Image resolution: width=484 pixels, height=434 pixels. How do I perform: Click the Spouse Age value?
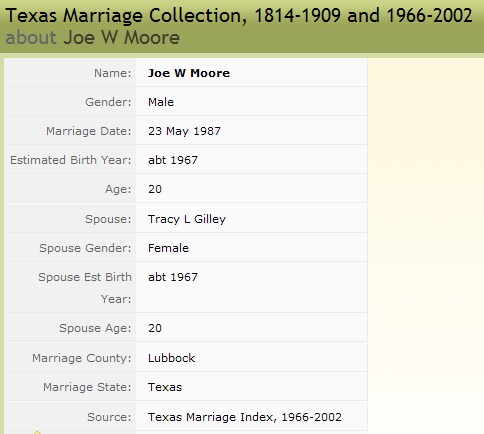[x=155, y=328]
